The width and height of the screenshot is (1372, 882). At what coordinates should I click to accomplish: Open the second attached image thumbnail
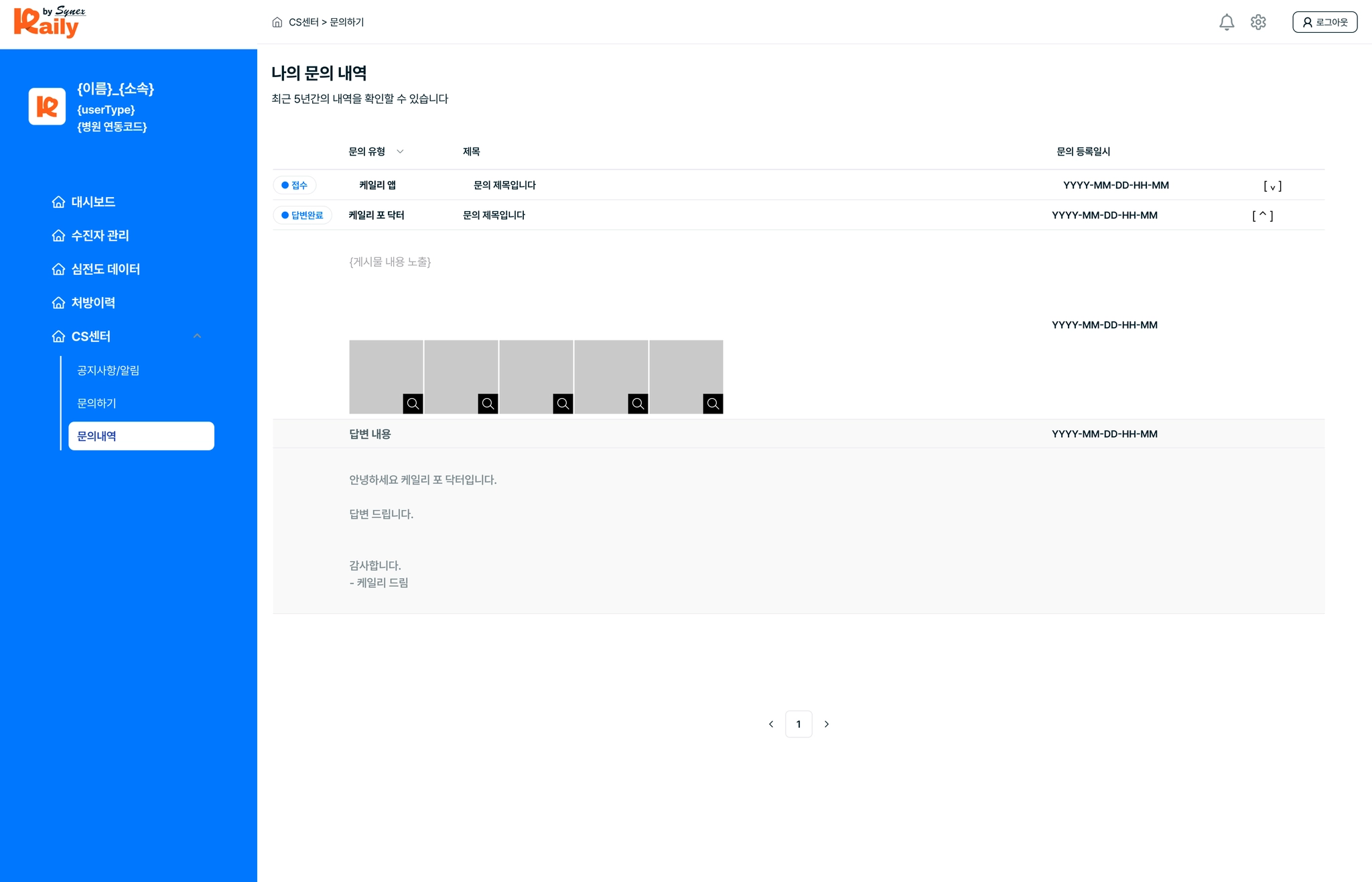[461, 375]
